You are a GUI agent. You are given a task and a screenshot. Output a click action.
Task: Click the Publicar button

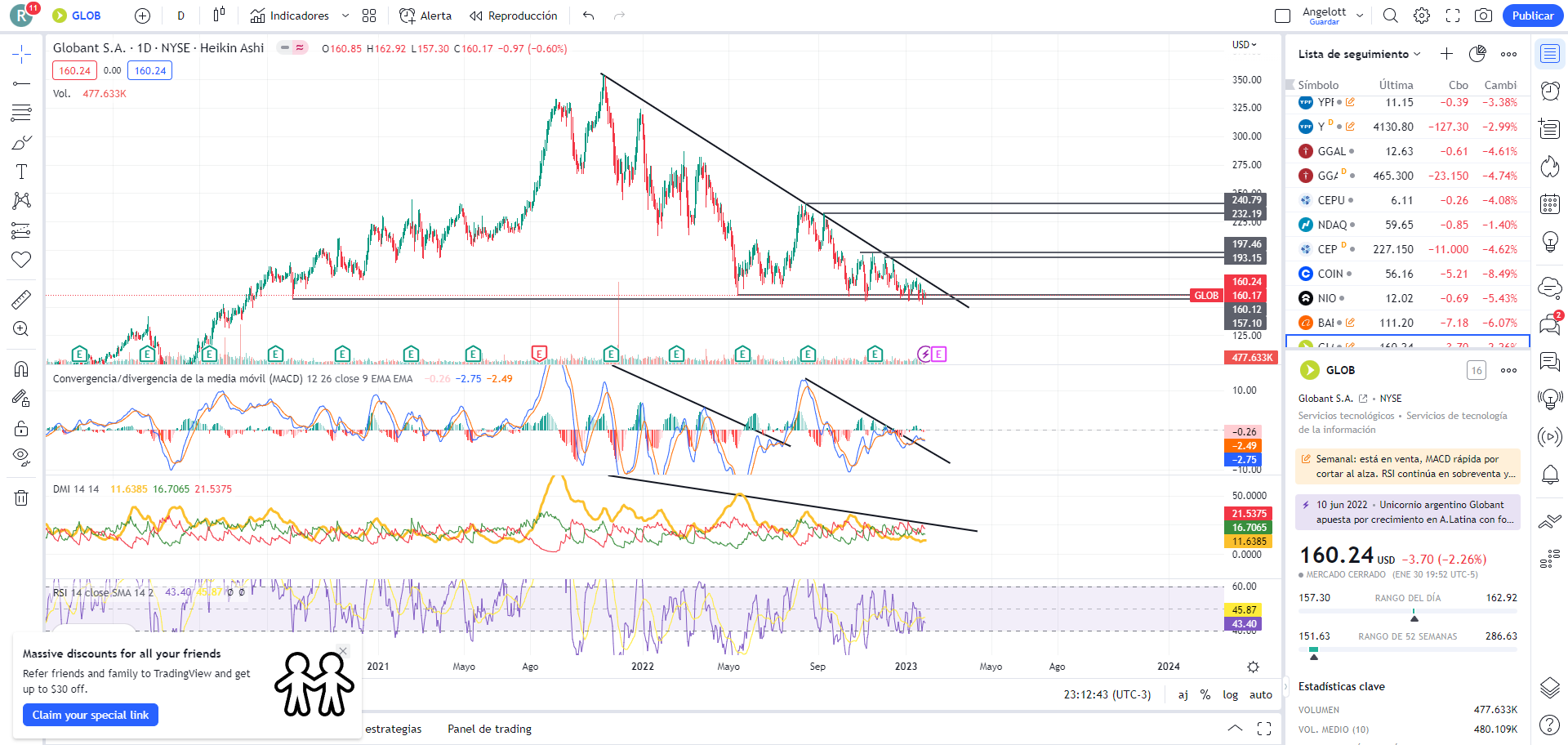[1532, 16]
